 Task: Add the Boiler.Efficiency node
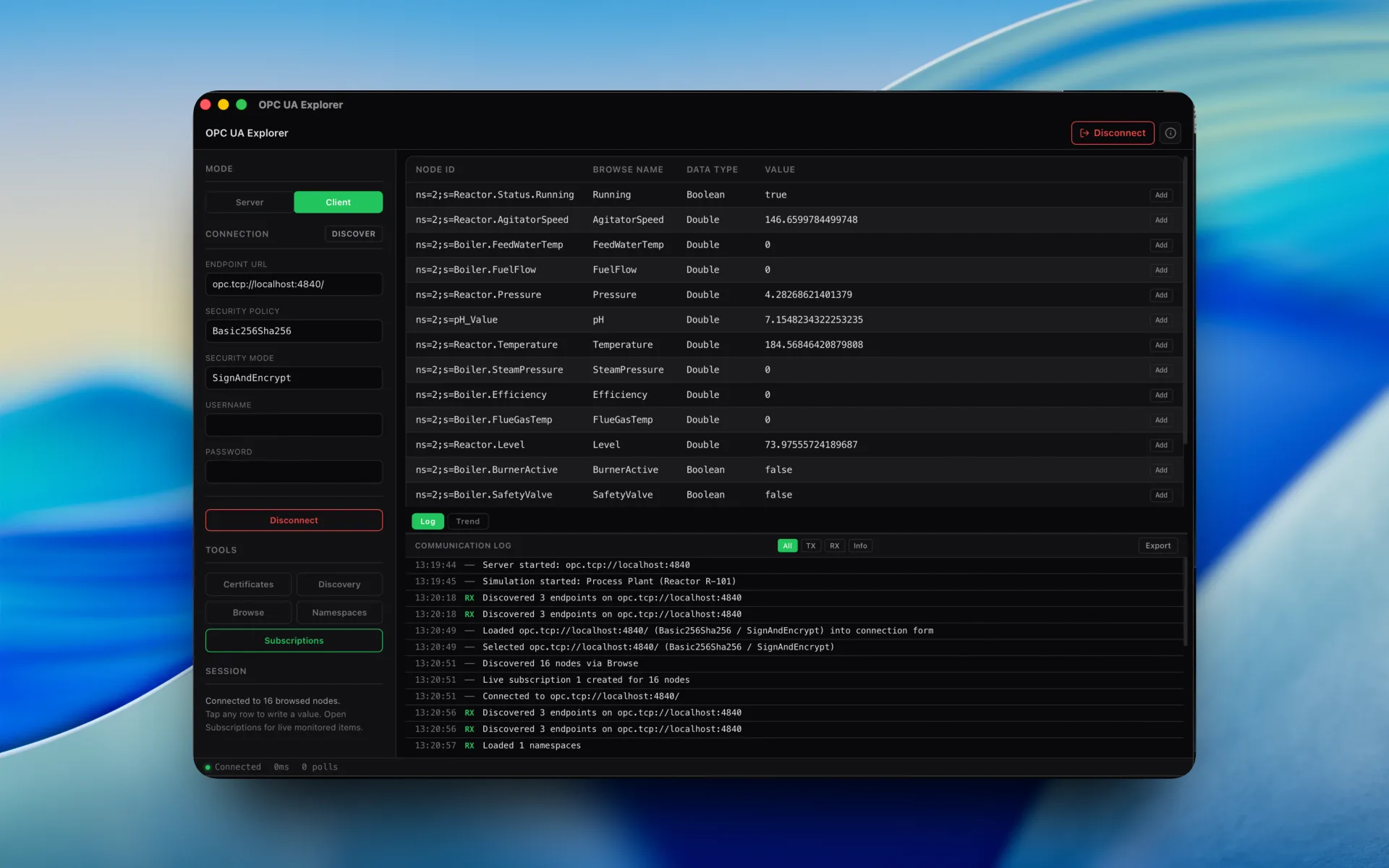click(x=1161, y=395)
